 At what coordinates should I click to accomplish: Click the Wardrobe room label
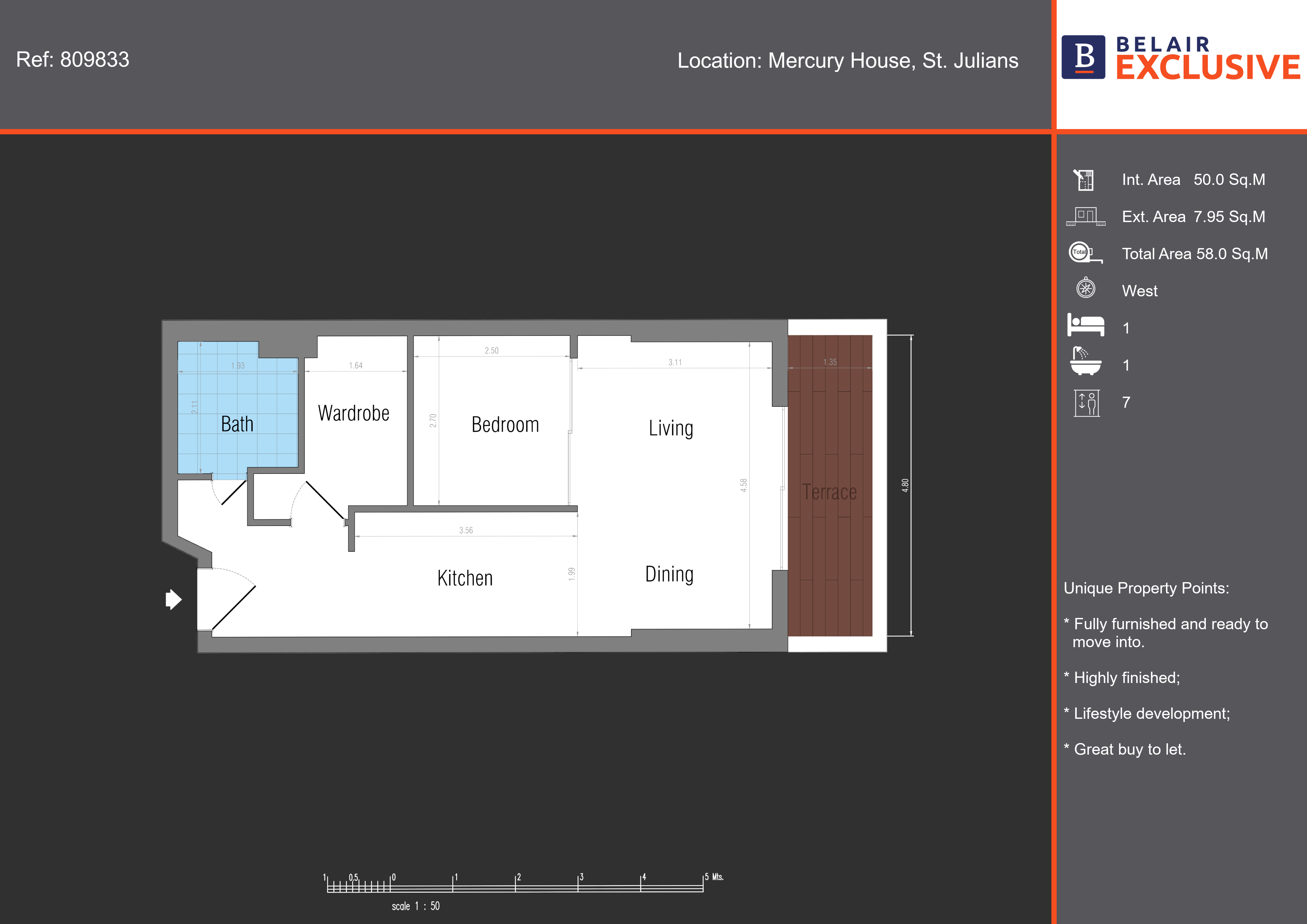[354, 414]
